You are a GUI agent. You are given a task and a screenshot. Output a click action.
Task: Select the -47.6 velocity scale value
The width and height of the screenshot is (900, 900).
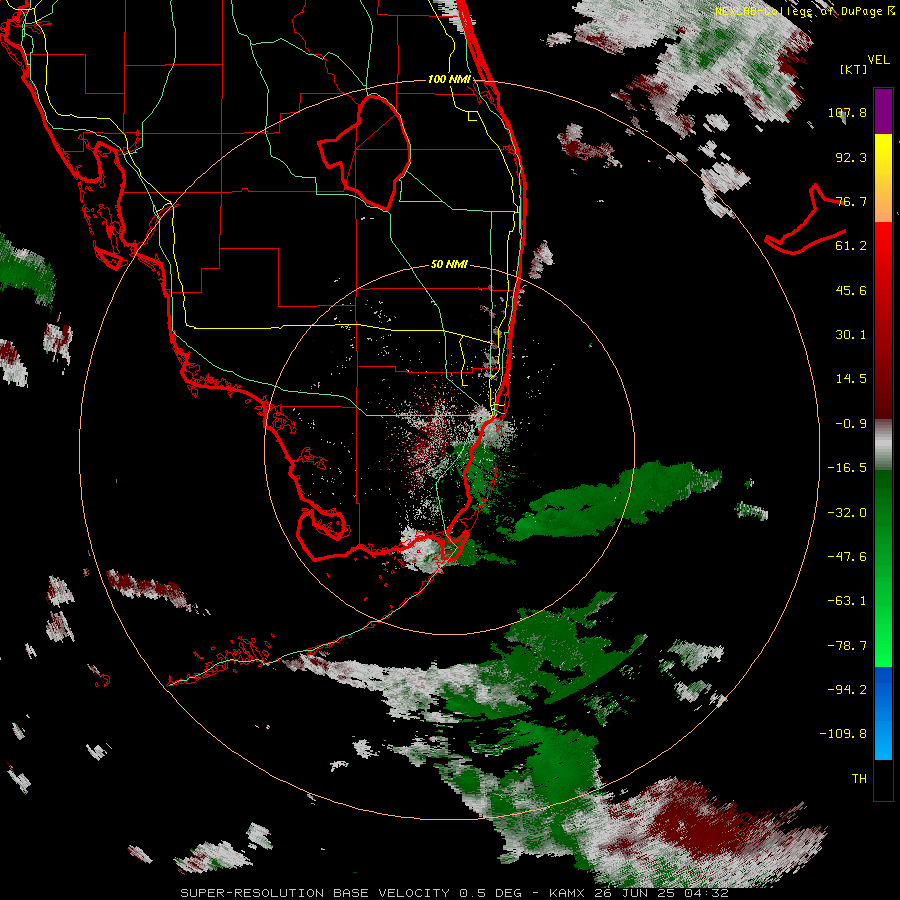847,557
